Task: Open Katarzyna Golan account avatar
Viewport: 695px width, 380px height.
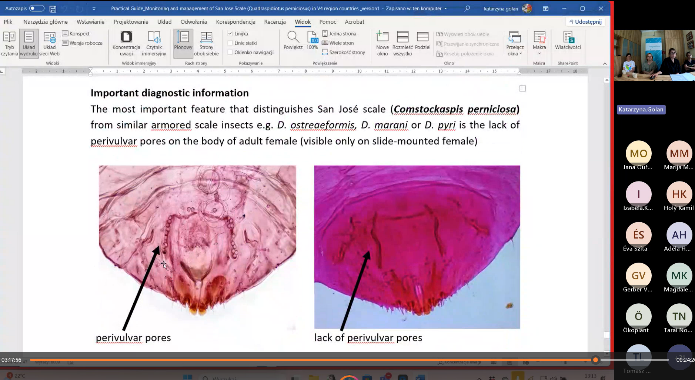Action: (x=527, y=8)
